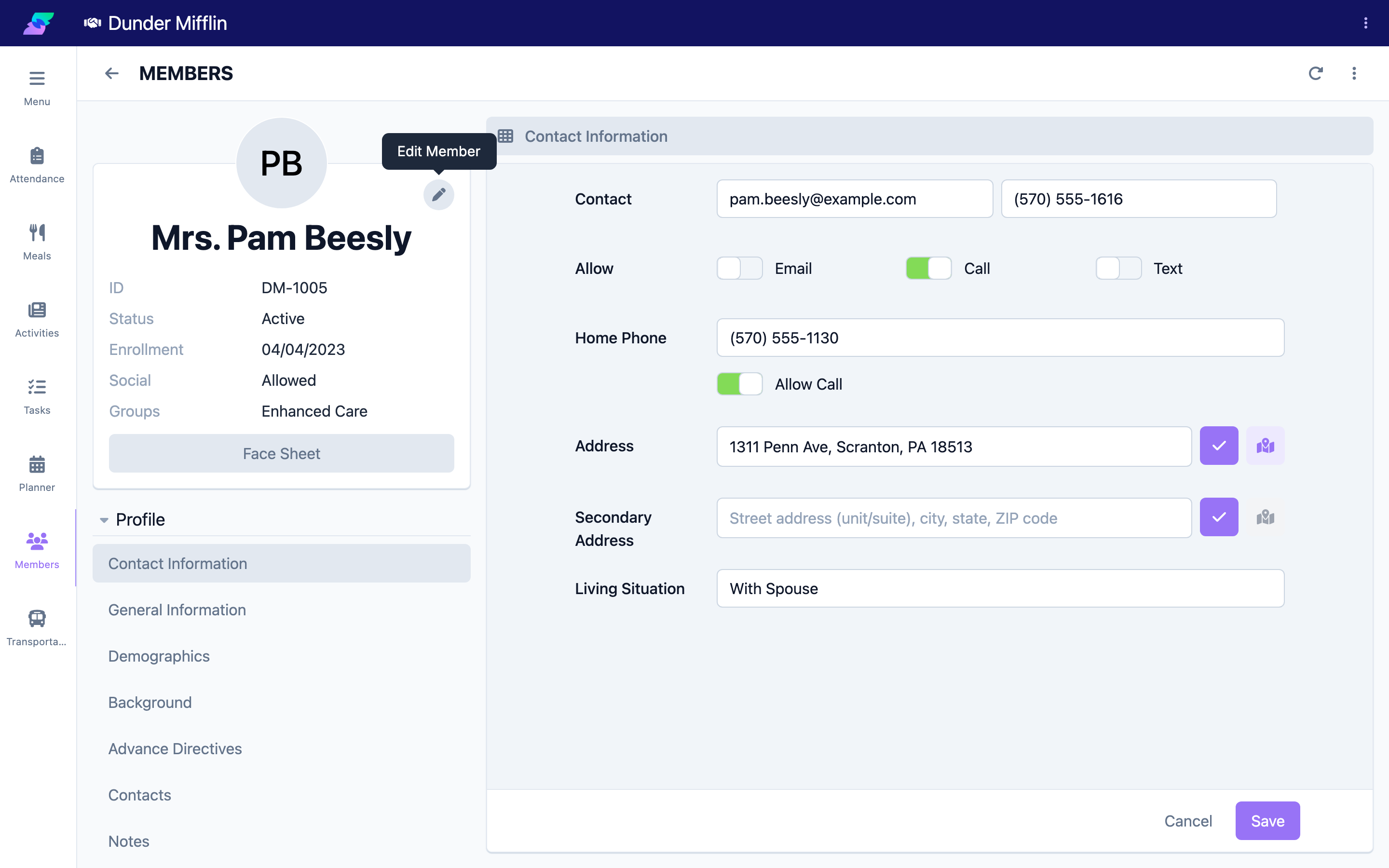1389x868 pixels.
Task: Click Cancel button
Action: (1187, 821)
